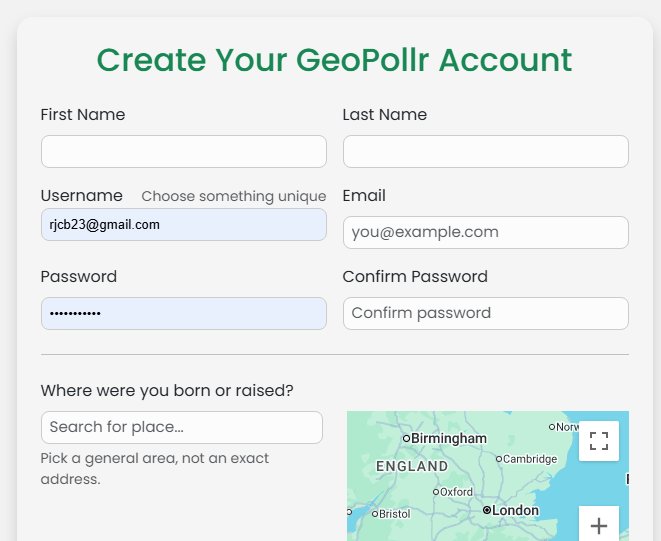This screenshot has height=541, width=661.
Task: Click the filled Password field
Action: (x=183, y=313)
